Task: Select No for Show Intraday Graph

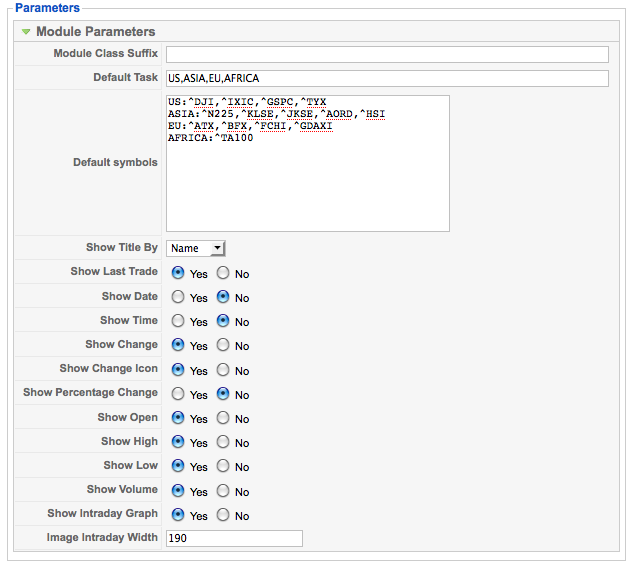Action: click(222, 515)
